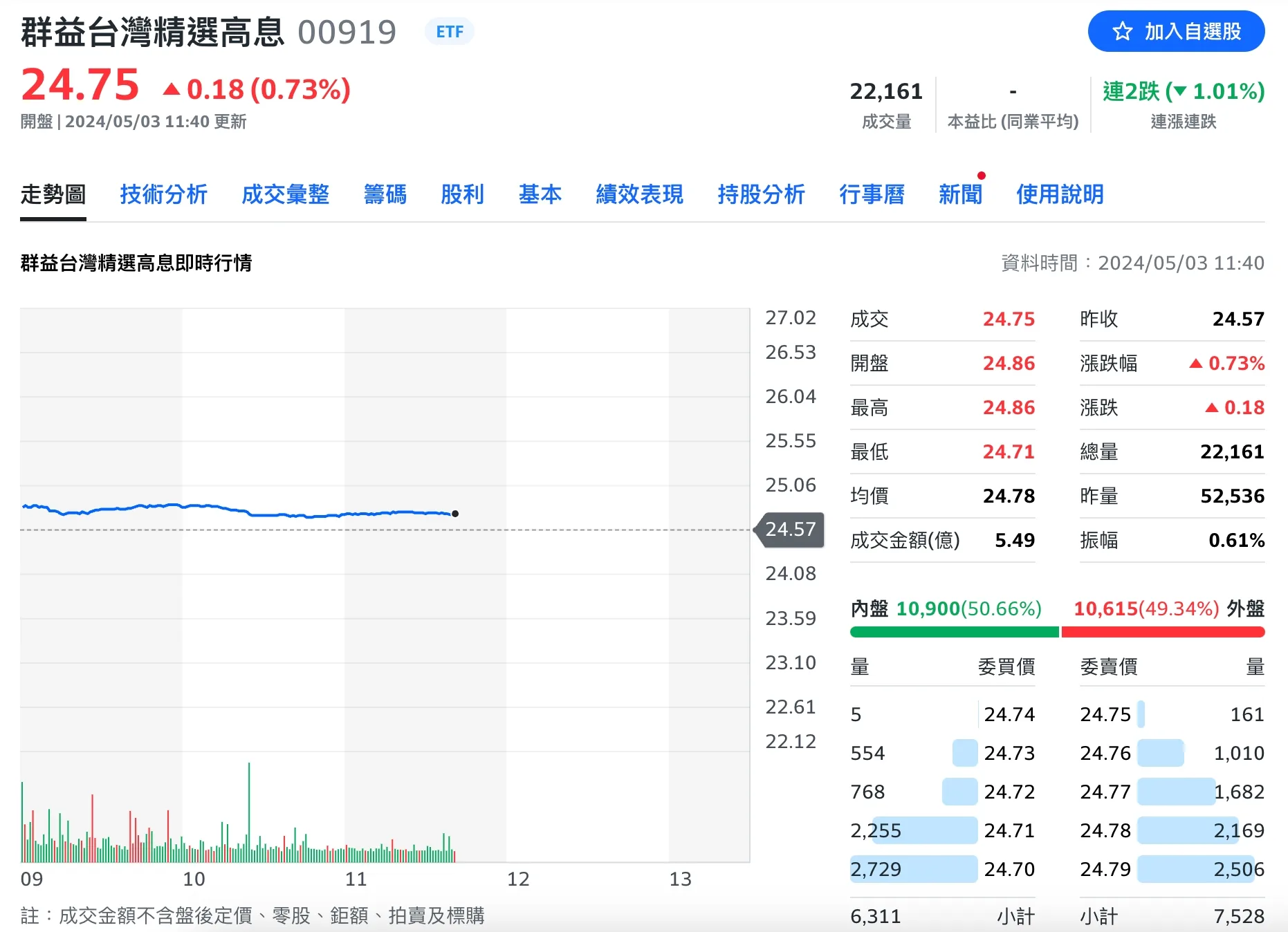Viewport: 1288px width, 932px height.
Task: Click the ask volume 2,169 bar
Action: click(1188, 830)
